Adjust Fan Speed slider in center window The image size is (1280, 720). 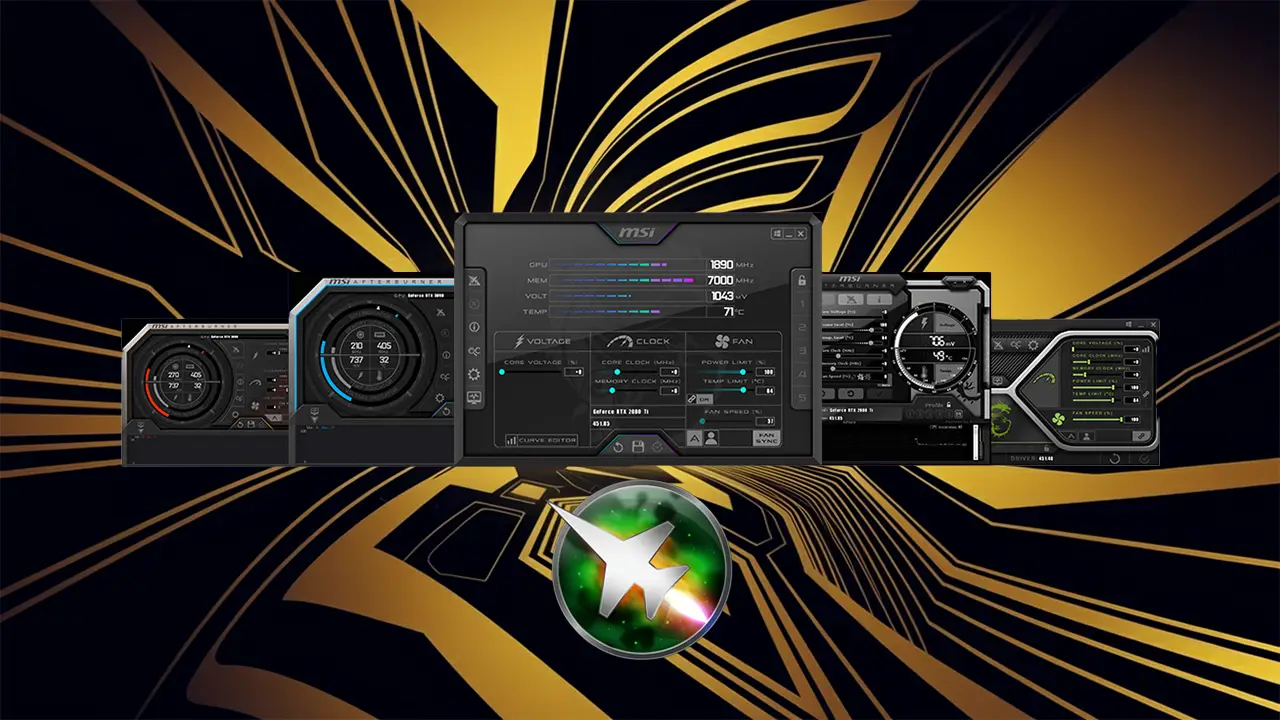point(724,421)
